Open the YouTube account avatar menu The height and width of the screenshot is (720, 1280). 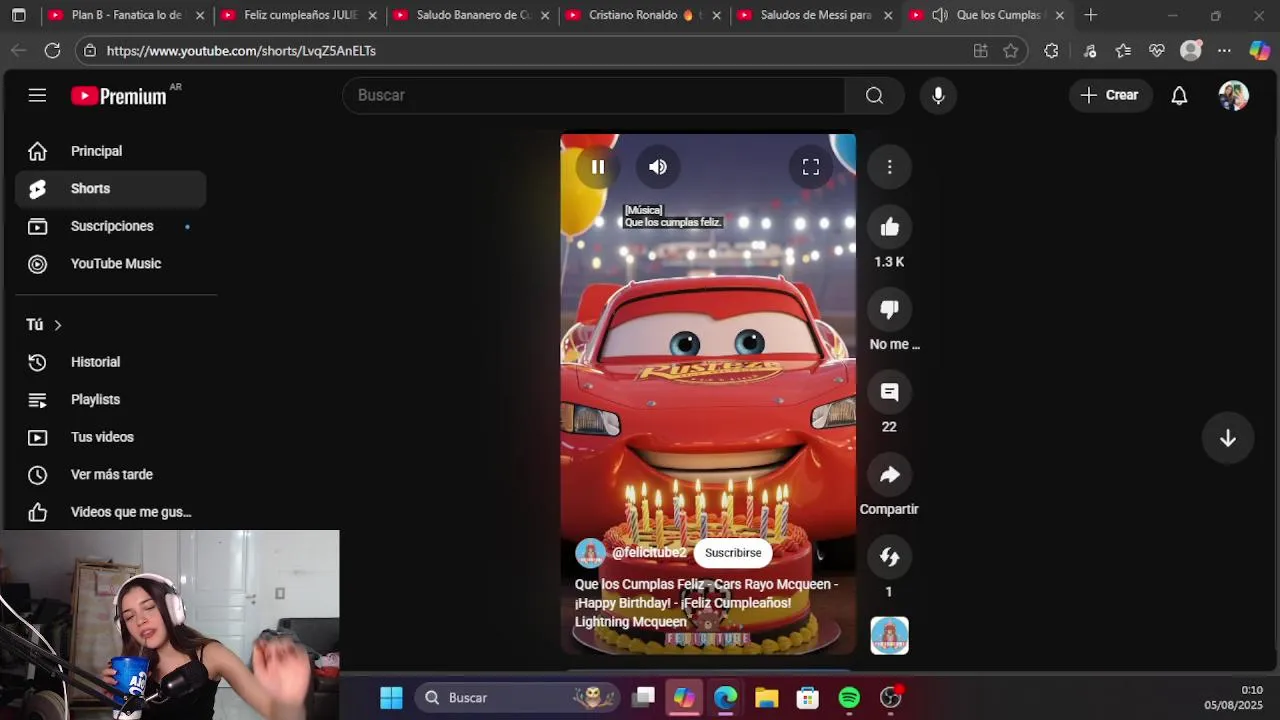[1233, 95]
